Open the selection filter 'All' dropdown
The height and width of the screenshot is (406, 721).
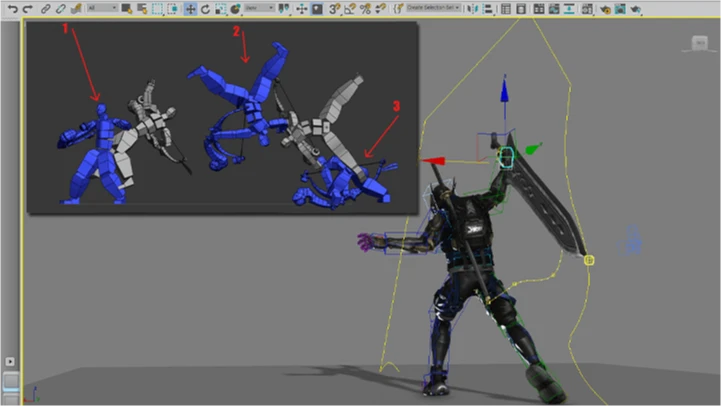click(x=102, y=8)
